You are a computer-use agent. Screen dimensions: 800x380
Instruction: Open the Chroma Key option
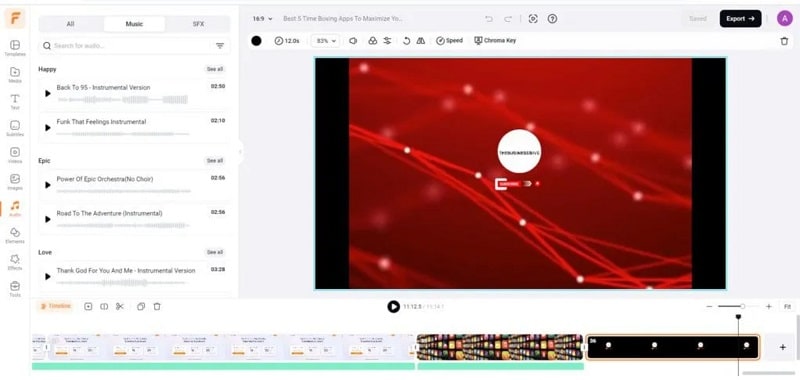[x=495, y=41]
